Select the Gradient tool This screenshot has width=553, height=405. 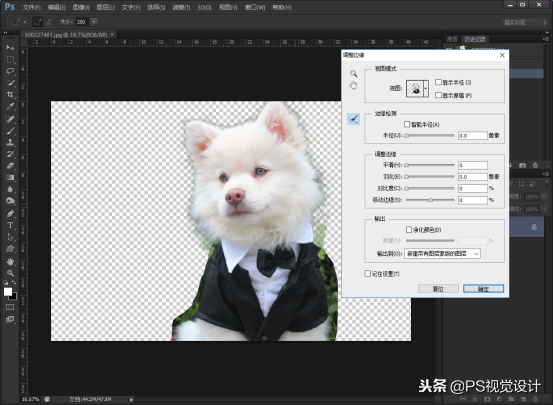pos(10,177)
